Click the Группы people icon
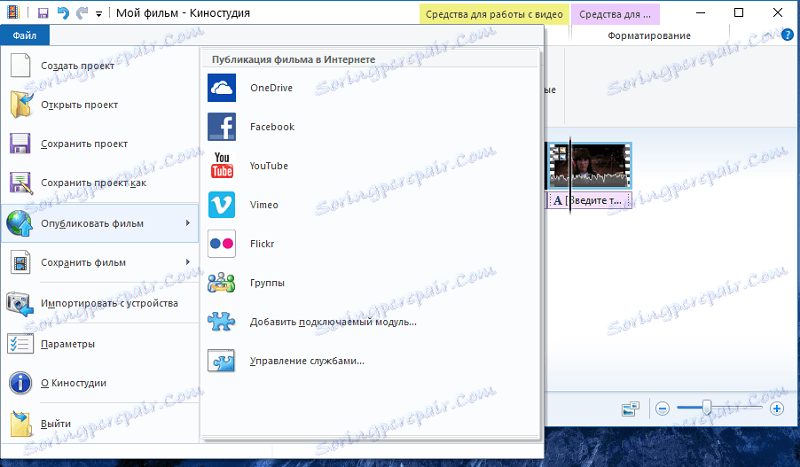800x467 pixels. pos(221,282)
